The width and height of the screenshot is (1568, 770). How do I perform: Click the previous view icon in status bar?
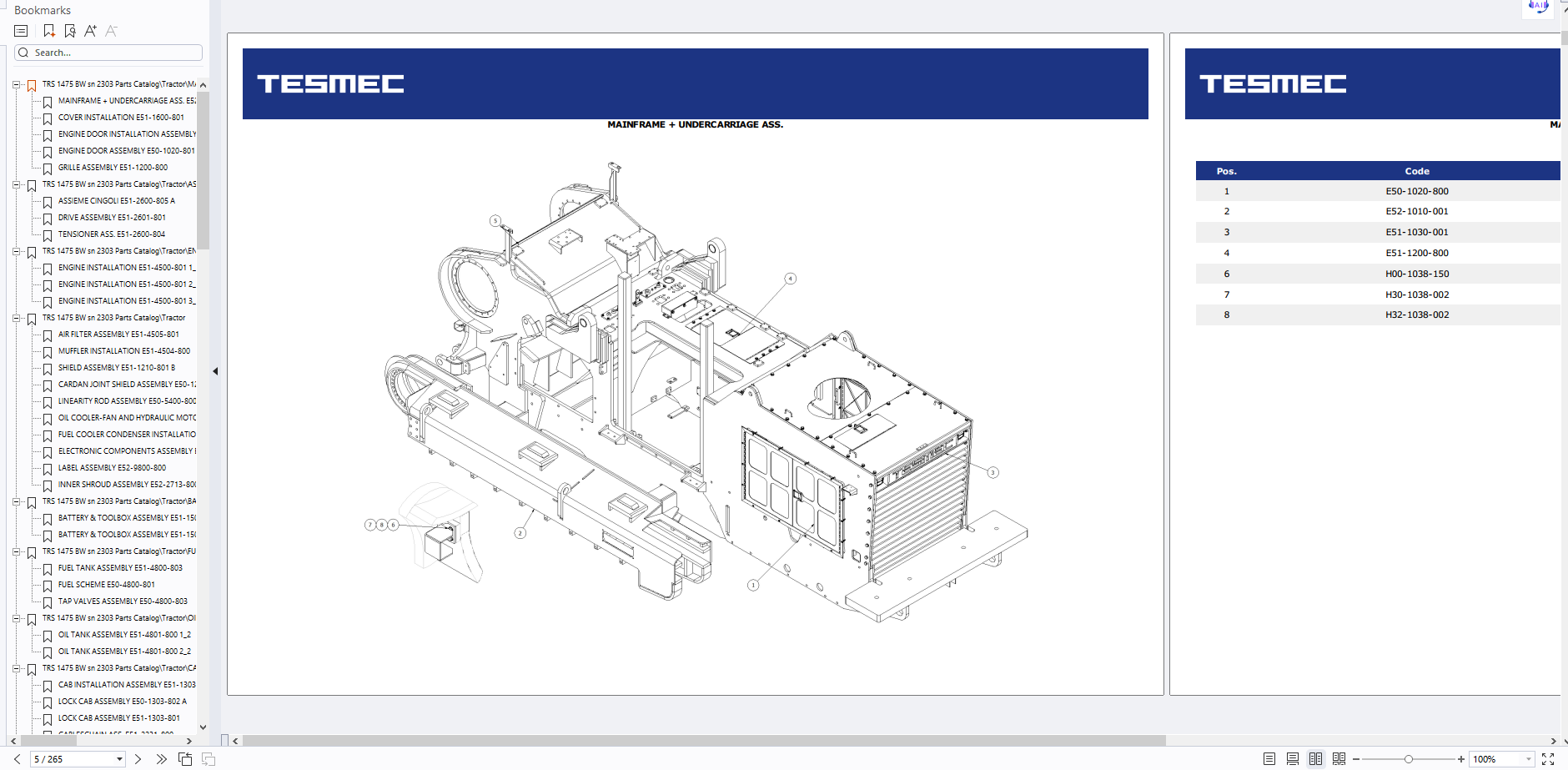pos(185,759)
